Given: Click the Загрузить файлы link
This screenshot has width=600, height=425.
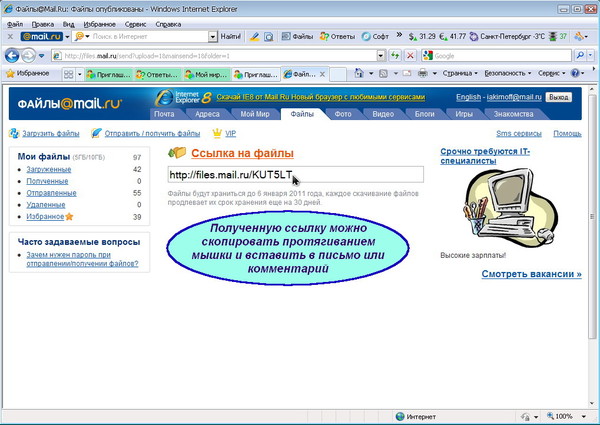Looking at the screenshot, I should point(51,134).
